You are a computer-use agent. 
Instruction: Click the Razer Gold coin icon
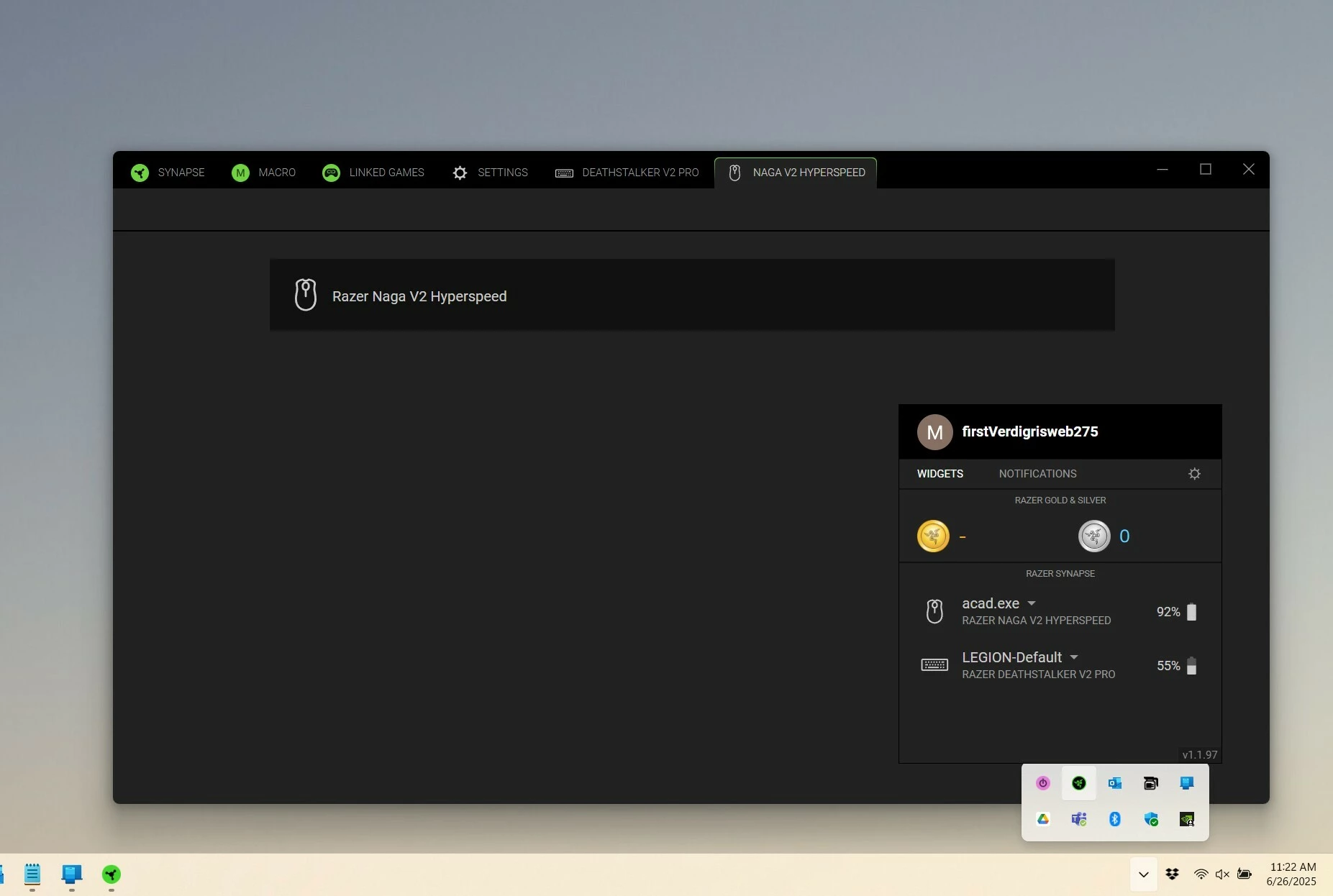point(933,536)
